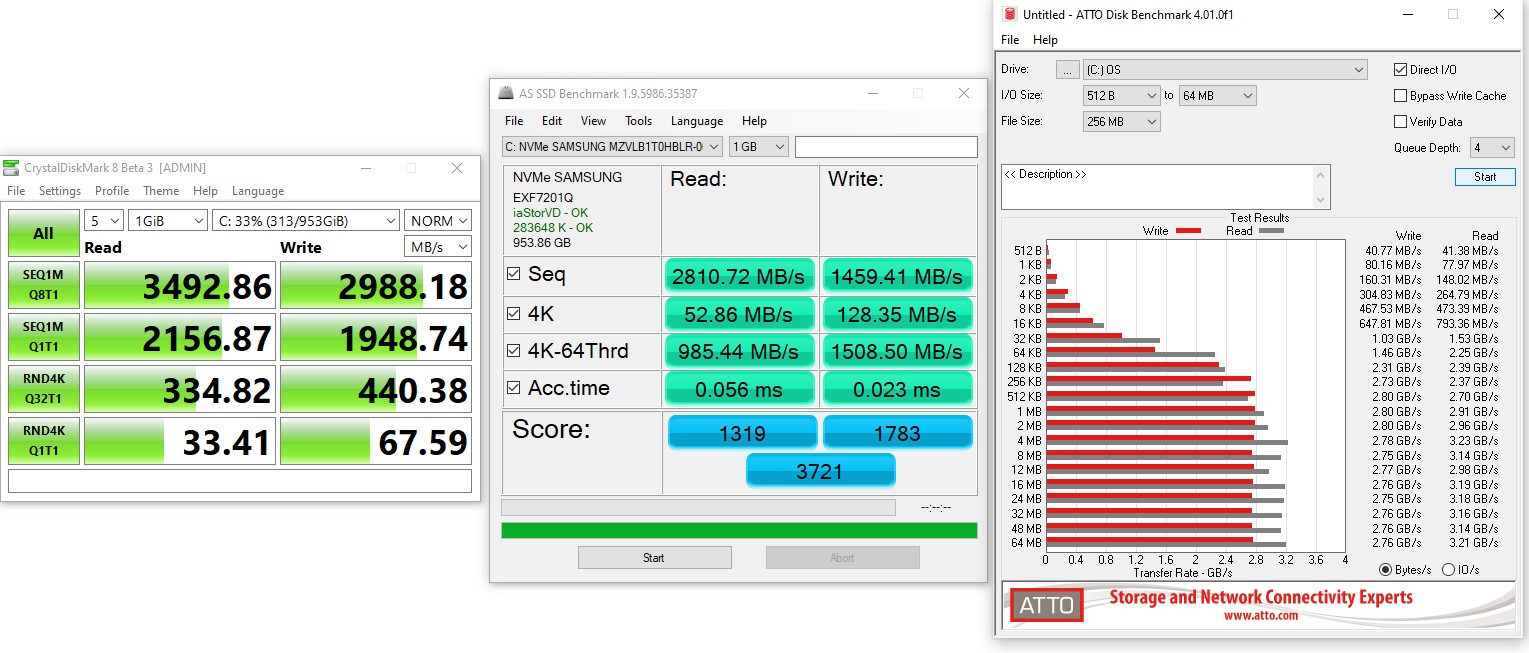
Task: Click the Description text box in ATTO
Action: (1166, 187)
